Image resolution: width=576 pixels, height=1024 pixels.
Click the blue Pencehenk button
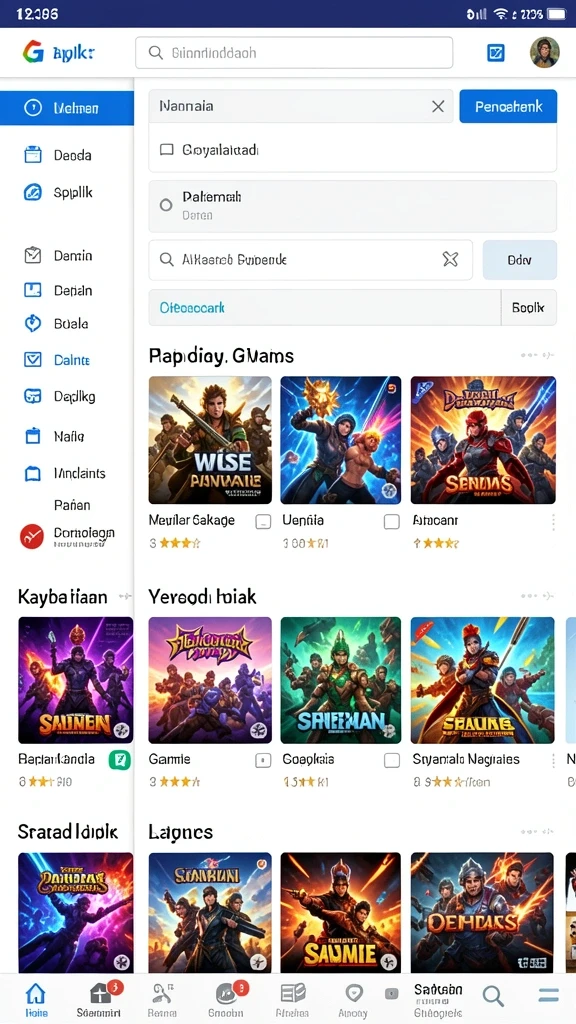click(508, 106)
